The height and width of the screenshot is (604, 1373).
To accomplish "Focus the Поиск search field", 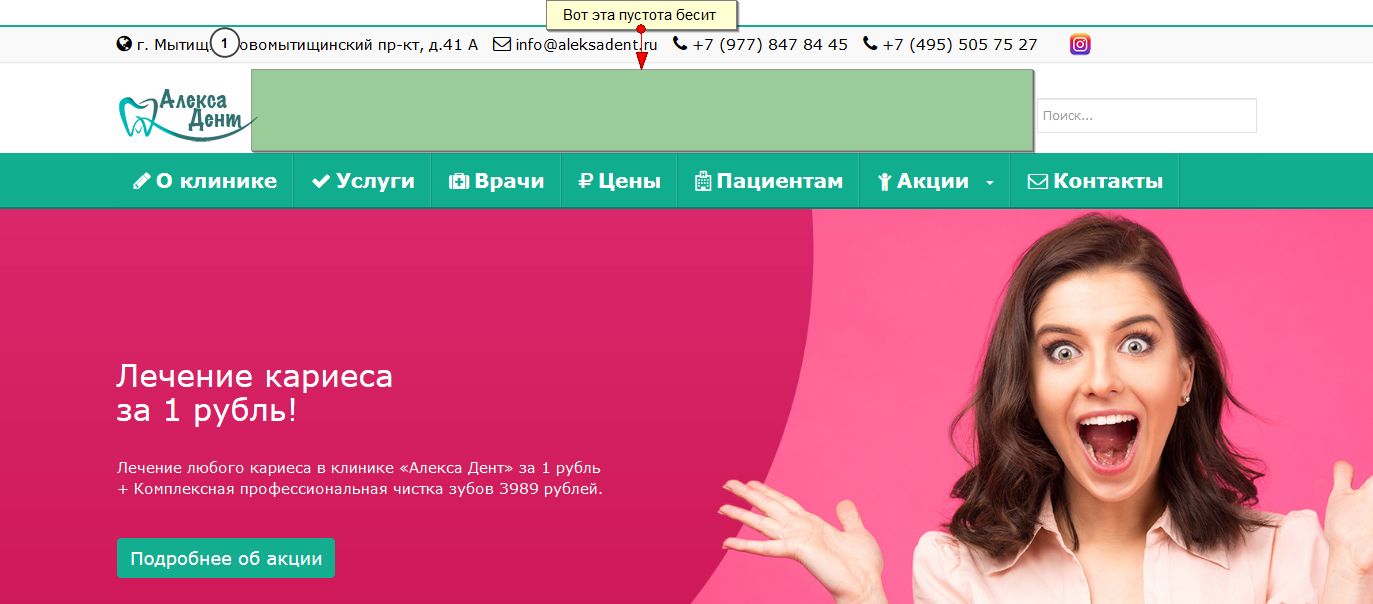I will (1146, 115).
